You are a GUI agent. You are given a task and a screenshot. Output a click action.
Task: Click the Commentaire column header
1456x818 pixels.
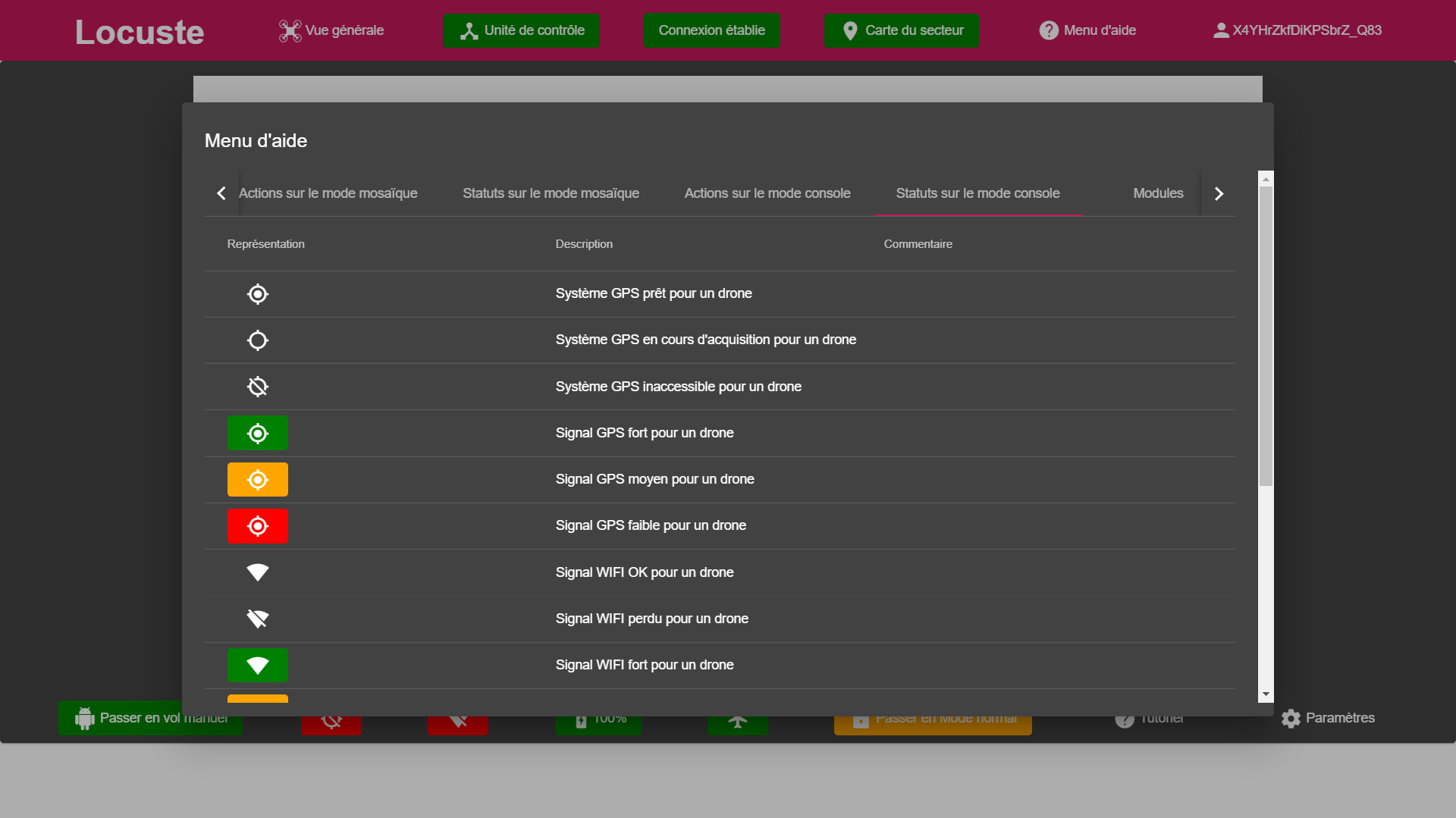coord(918,244)
